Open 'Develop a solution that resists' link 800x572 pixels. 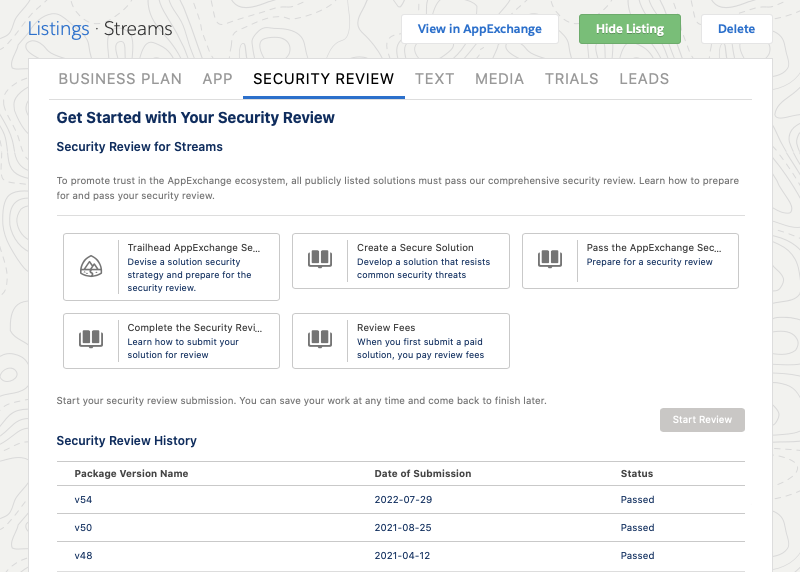(423, 268)
